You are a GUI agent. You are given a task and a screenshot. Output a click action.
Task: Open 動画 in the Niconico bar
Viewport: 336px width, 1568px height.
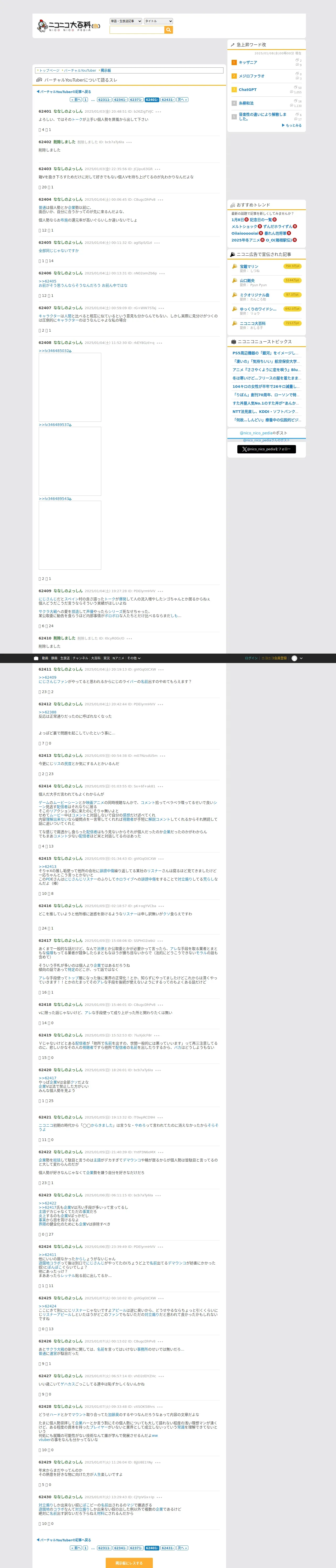click(x=44, y=658)
